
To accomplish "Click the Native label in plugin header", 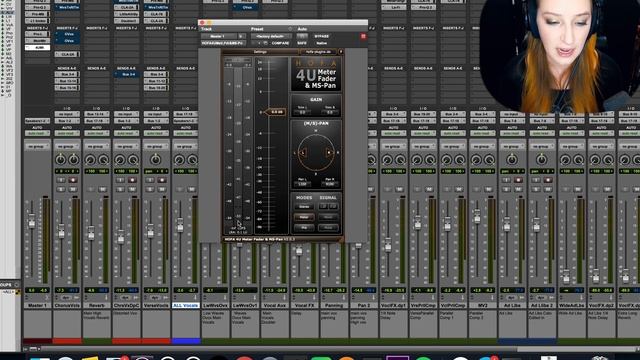I will coord(322,43).
